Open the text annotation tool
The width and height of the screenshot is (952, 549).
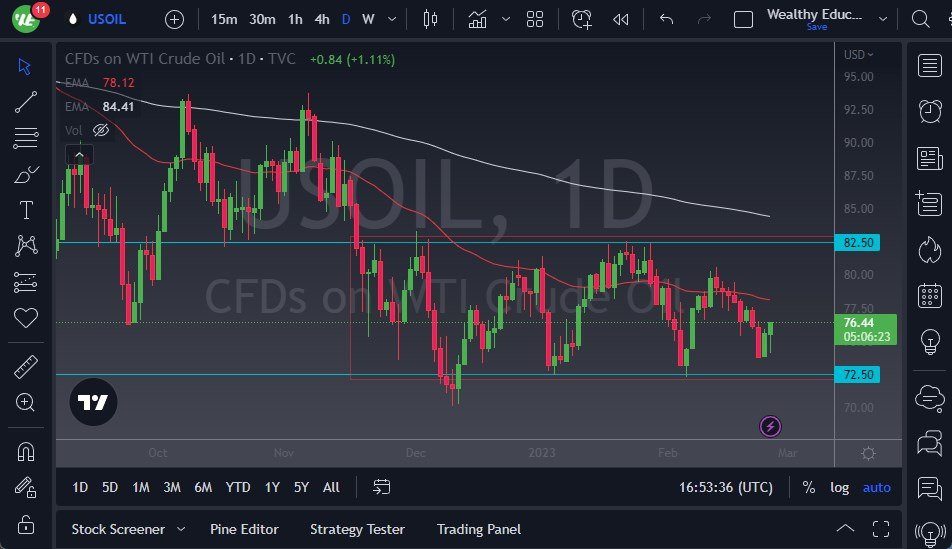(26, 210)
